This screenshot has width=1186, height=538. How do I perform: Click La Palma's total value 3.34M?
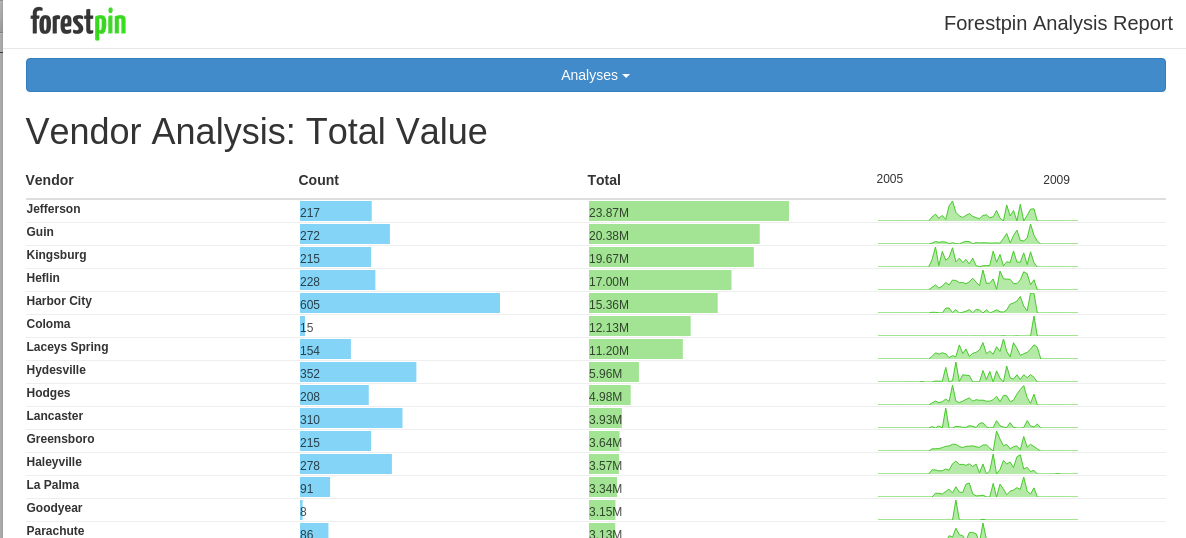[x=605, y=489]
